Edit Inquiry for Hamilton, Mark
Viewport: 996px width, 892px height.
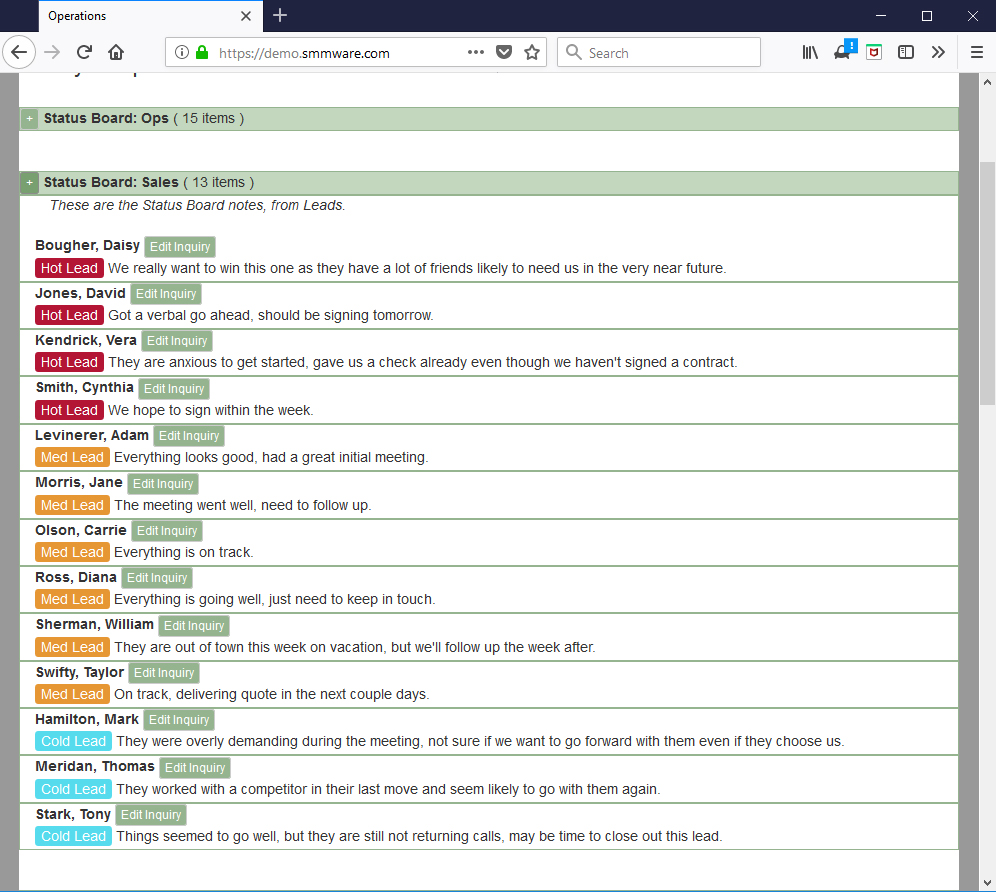(x=178, y=719)
